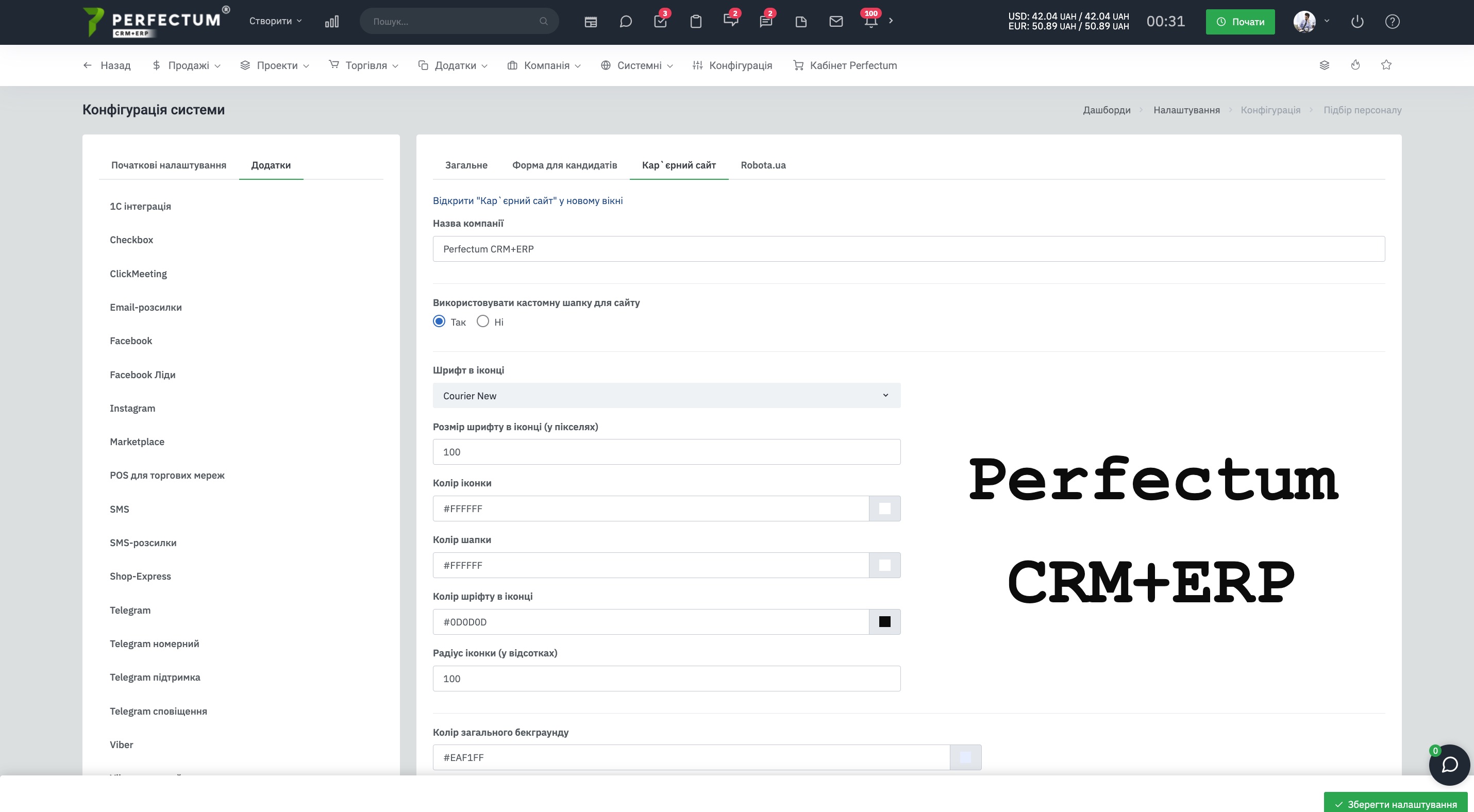
Task: Click the layers stack icon
Action: 1324,65
